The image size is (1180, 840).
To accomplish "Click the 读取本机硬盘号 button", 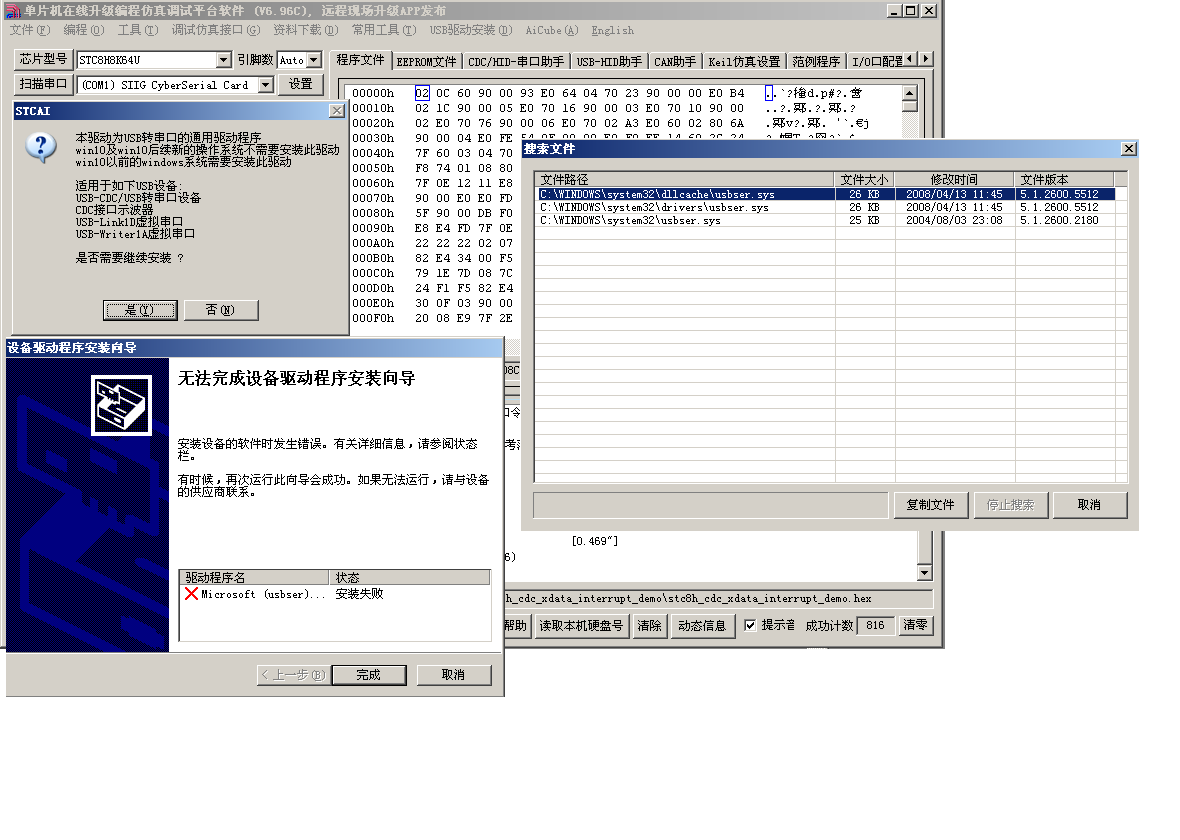I will tap(581, 625).
